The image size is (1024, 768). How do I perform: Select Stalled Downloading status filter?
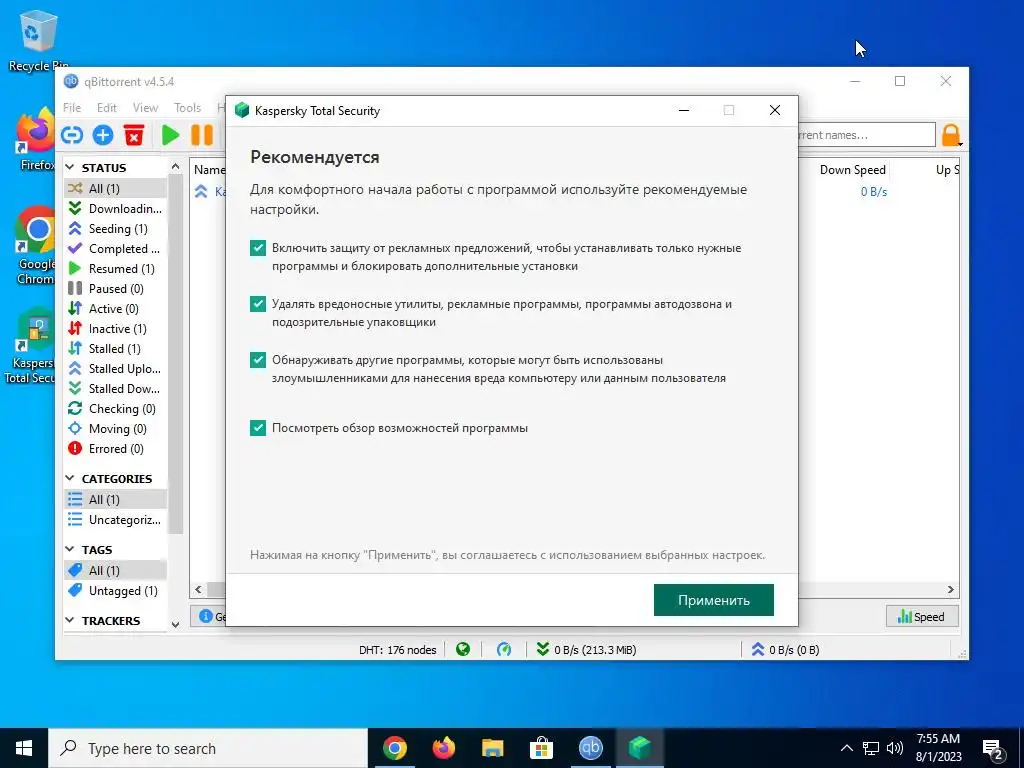coord(115,389)
